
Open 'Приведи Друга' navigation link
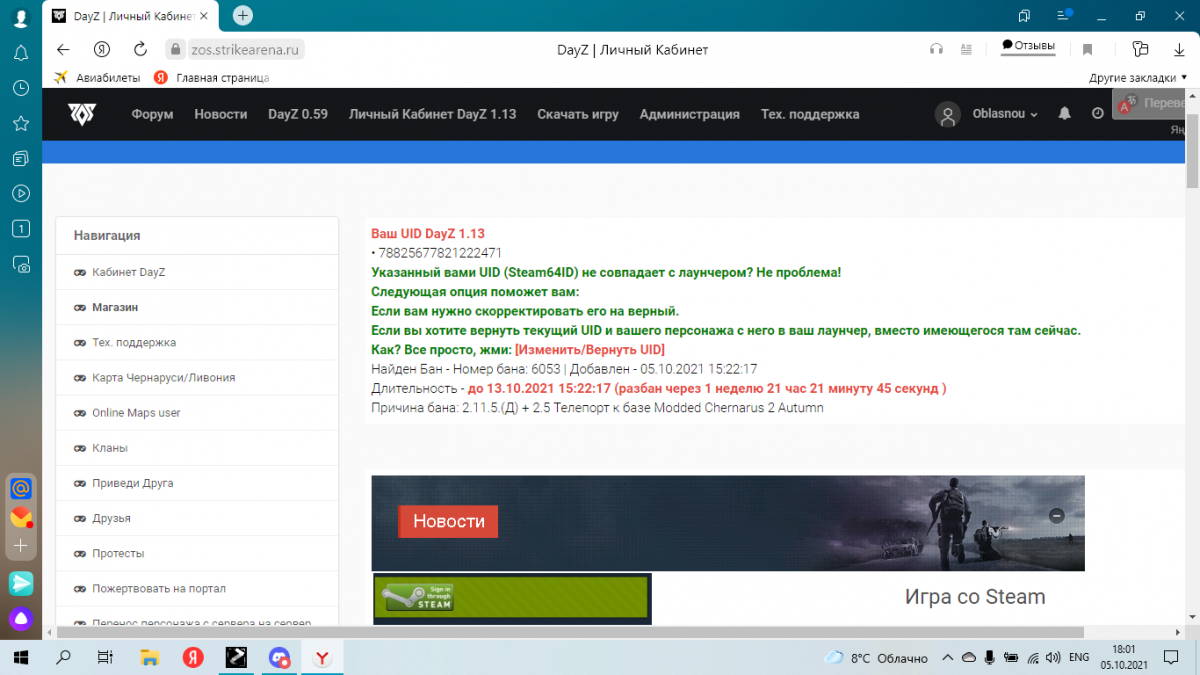pyautogui.click(x=197, y=483)
